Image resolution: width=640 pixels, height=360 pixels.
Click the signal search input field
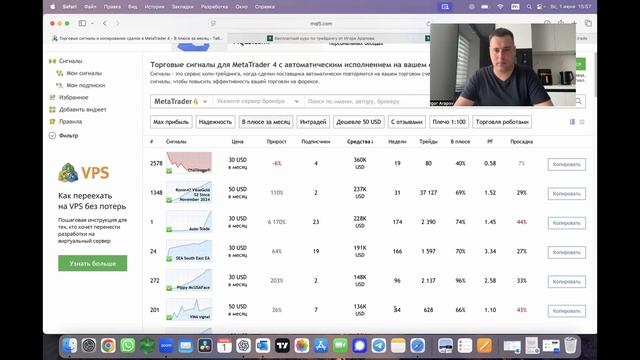pyautogui.click(x=367, y=101)
